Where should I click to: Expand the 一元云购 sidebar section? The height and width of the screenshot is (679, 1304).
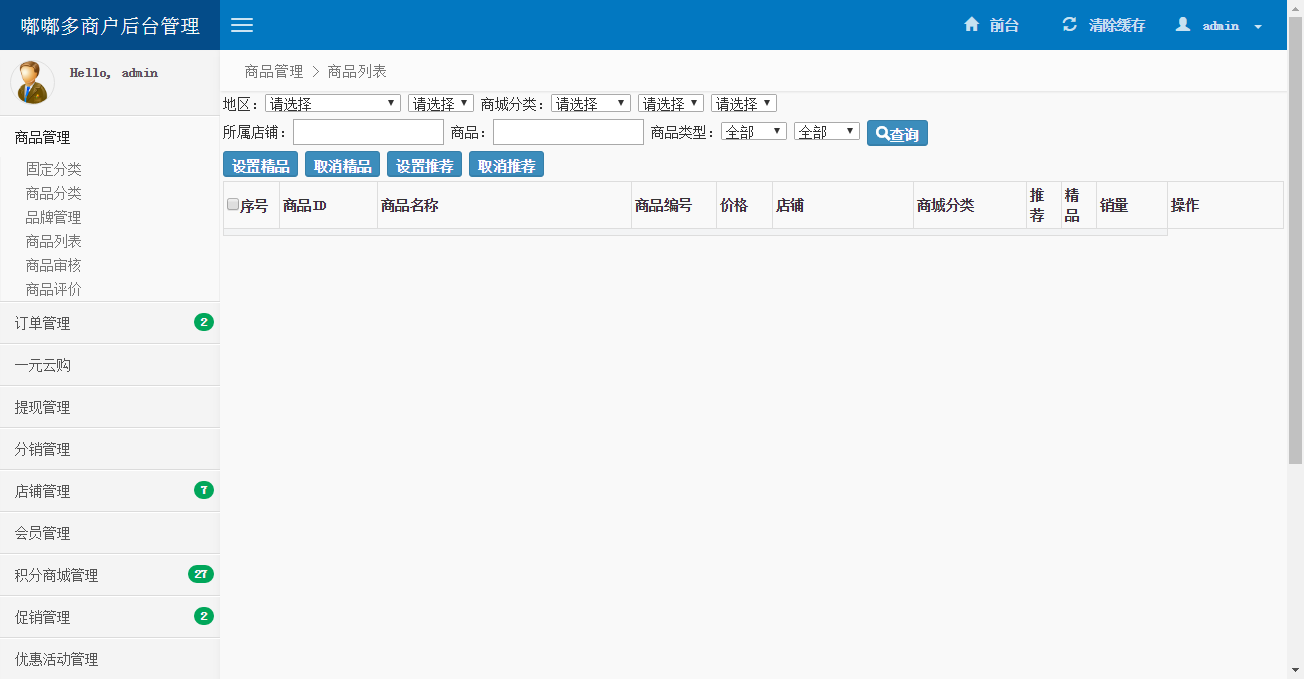pyautogui.click(x=110, y=365)
